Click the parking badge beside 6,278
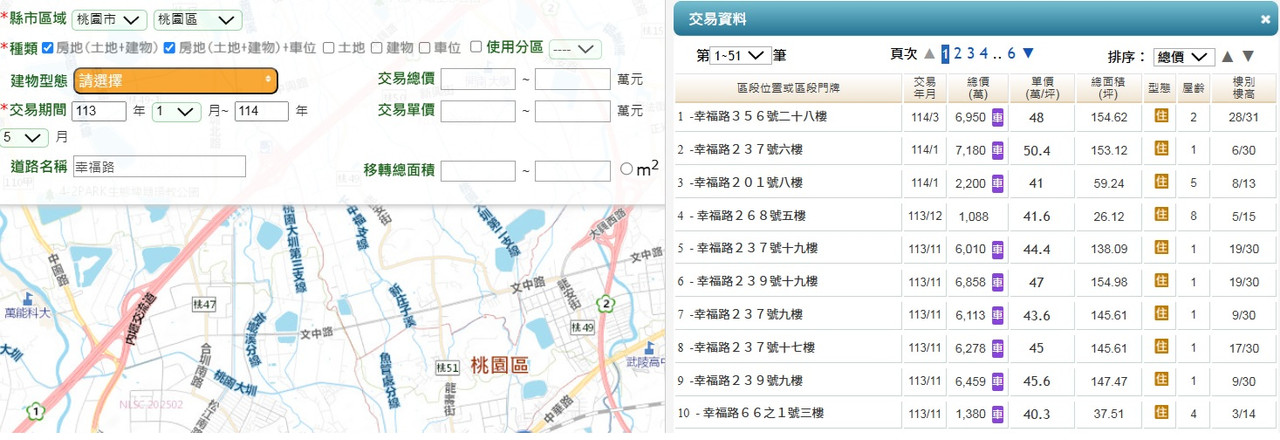The width and height of the screenshot is (1280, 440). pyautogui.click(x=998, y=348)
